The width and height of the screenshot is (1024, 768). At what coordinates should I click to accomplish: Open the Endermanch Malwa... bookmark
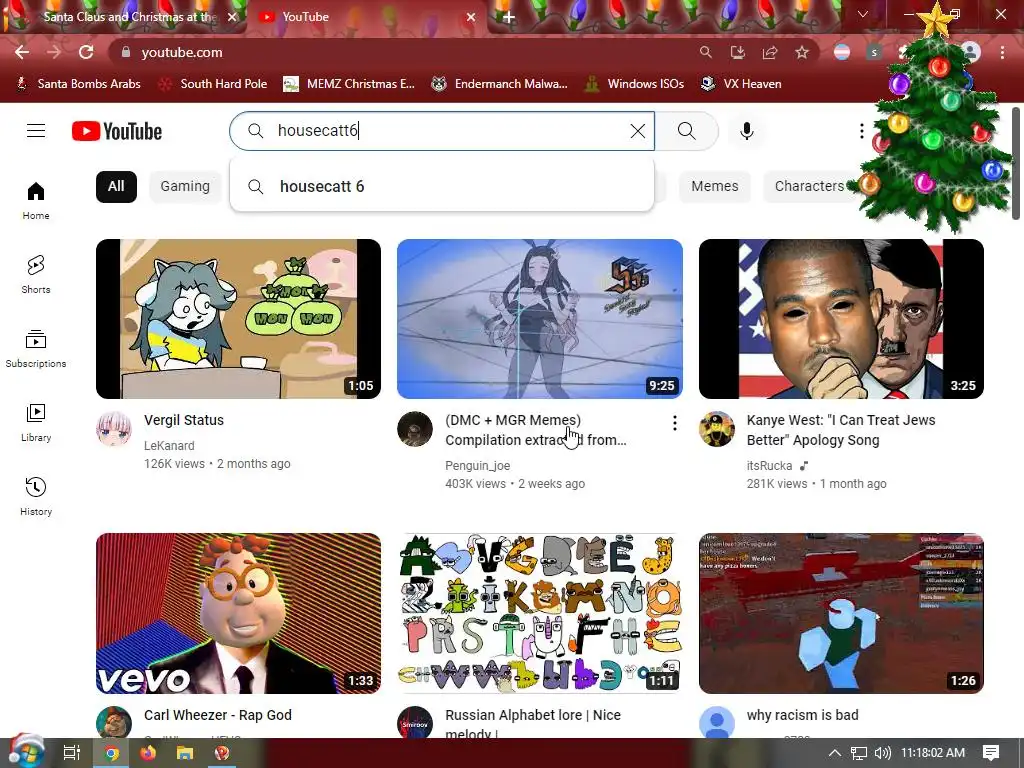click(500, 84)
